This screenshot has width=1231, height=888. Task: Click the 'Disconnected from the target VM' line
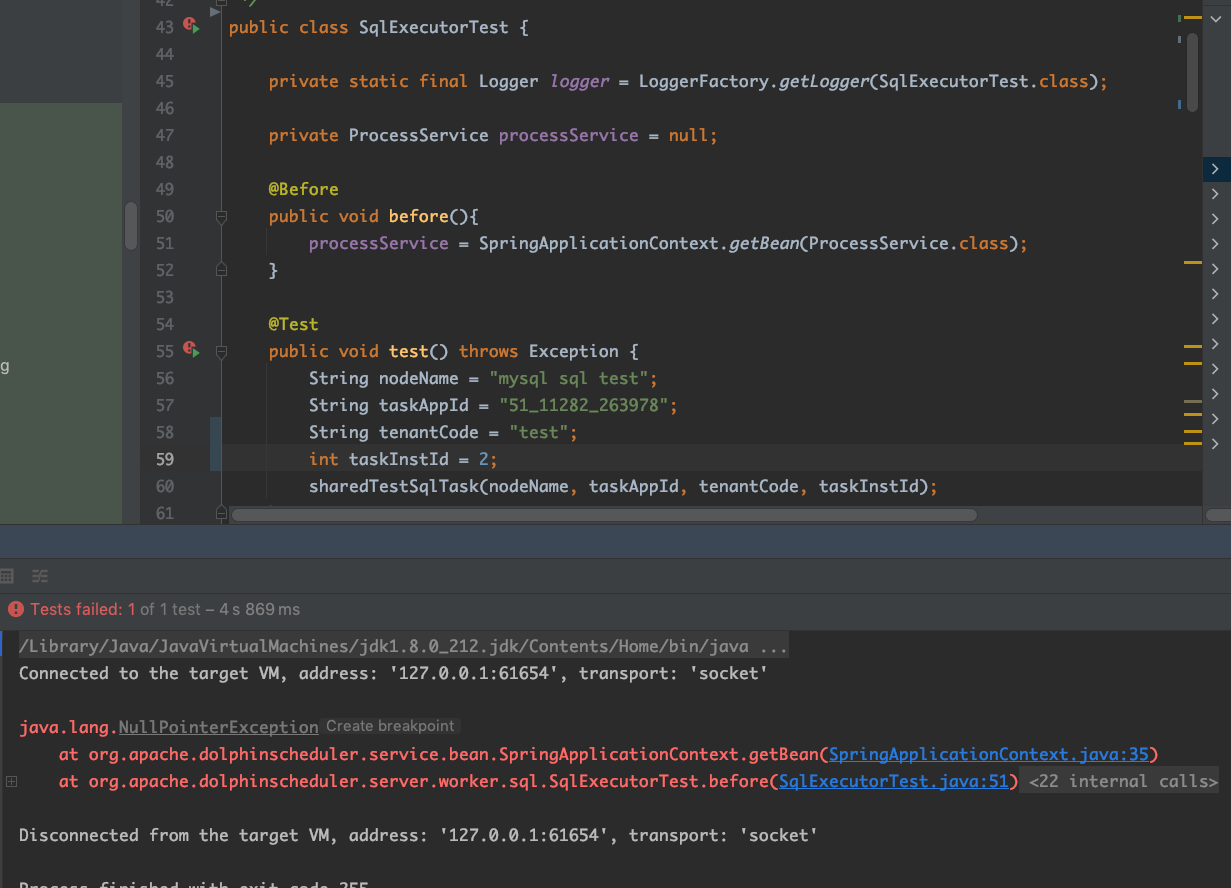click(418, 836)
